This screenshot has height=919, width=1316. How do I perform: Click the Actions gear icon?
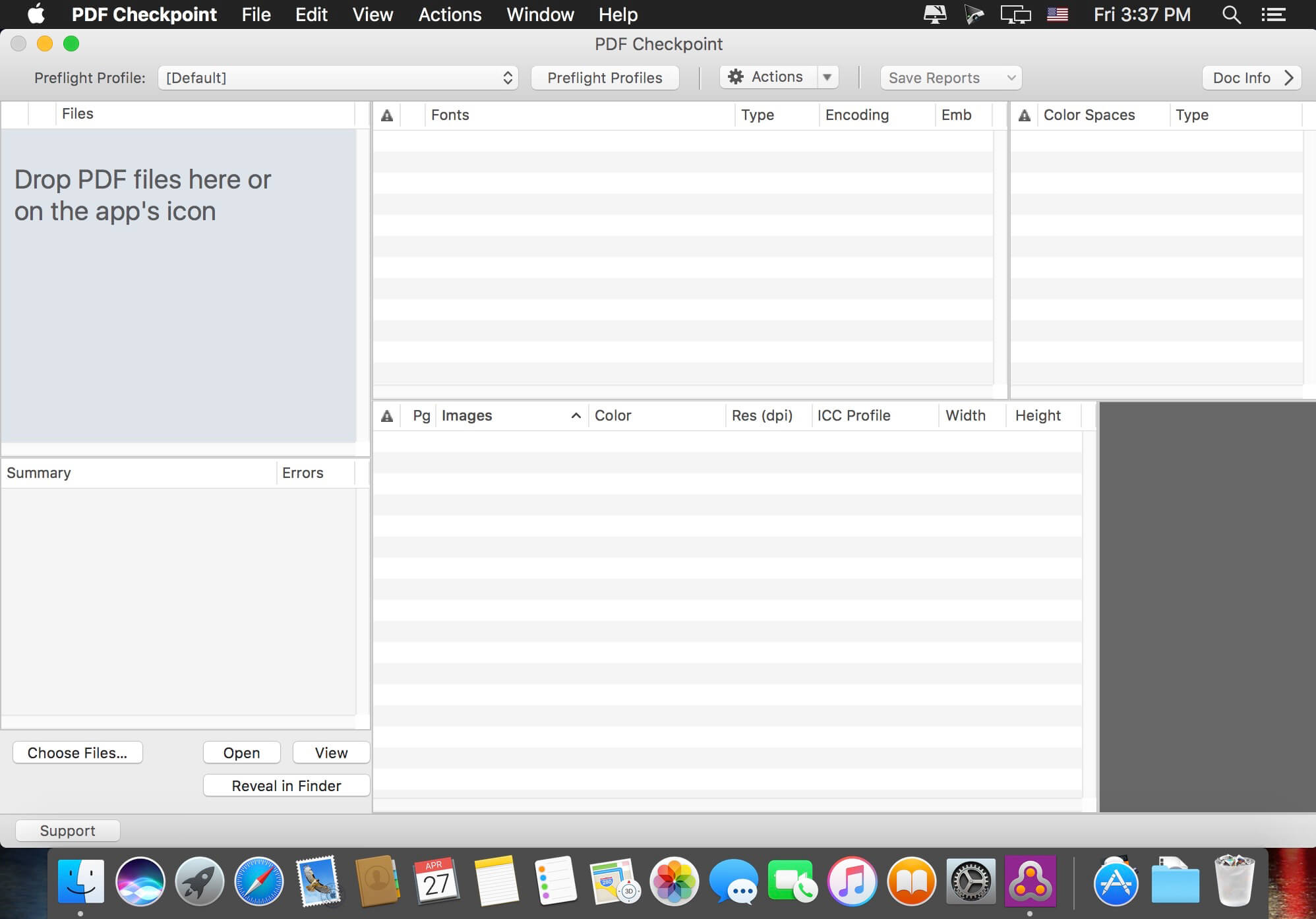[x=735, y=77]
